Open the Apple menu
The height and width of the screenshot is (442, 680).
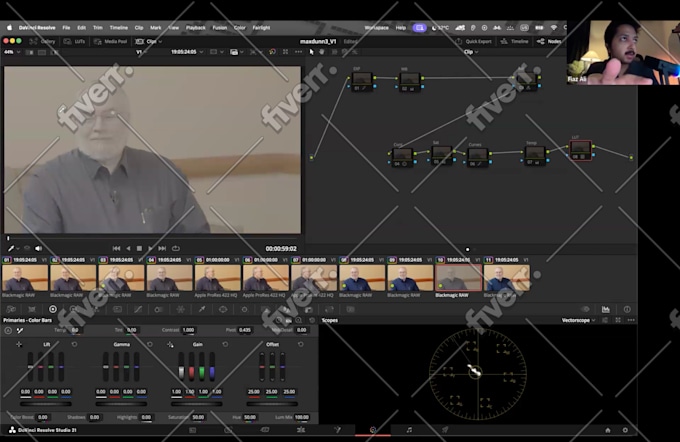10,27
